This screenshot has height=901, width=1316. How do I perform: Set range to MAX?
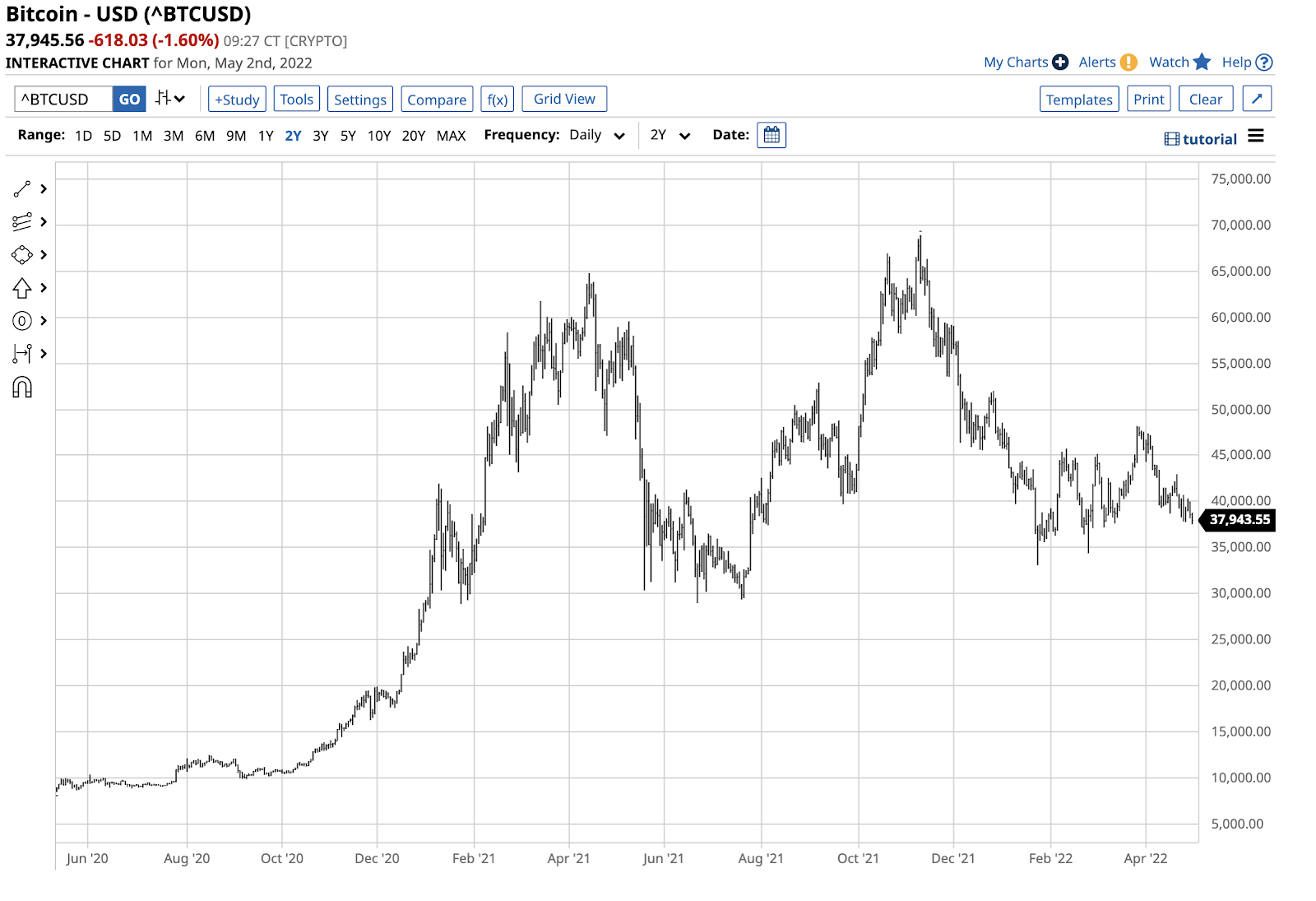[x=451, y=136]
